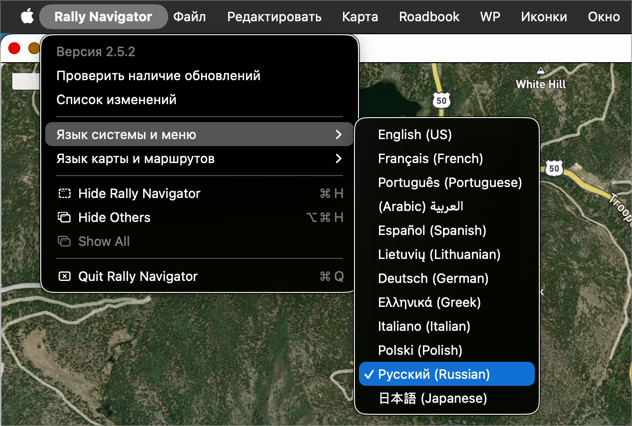Open the WP menu
The image size is (632, 426).
(490, 17)
